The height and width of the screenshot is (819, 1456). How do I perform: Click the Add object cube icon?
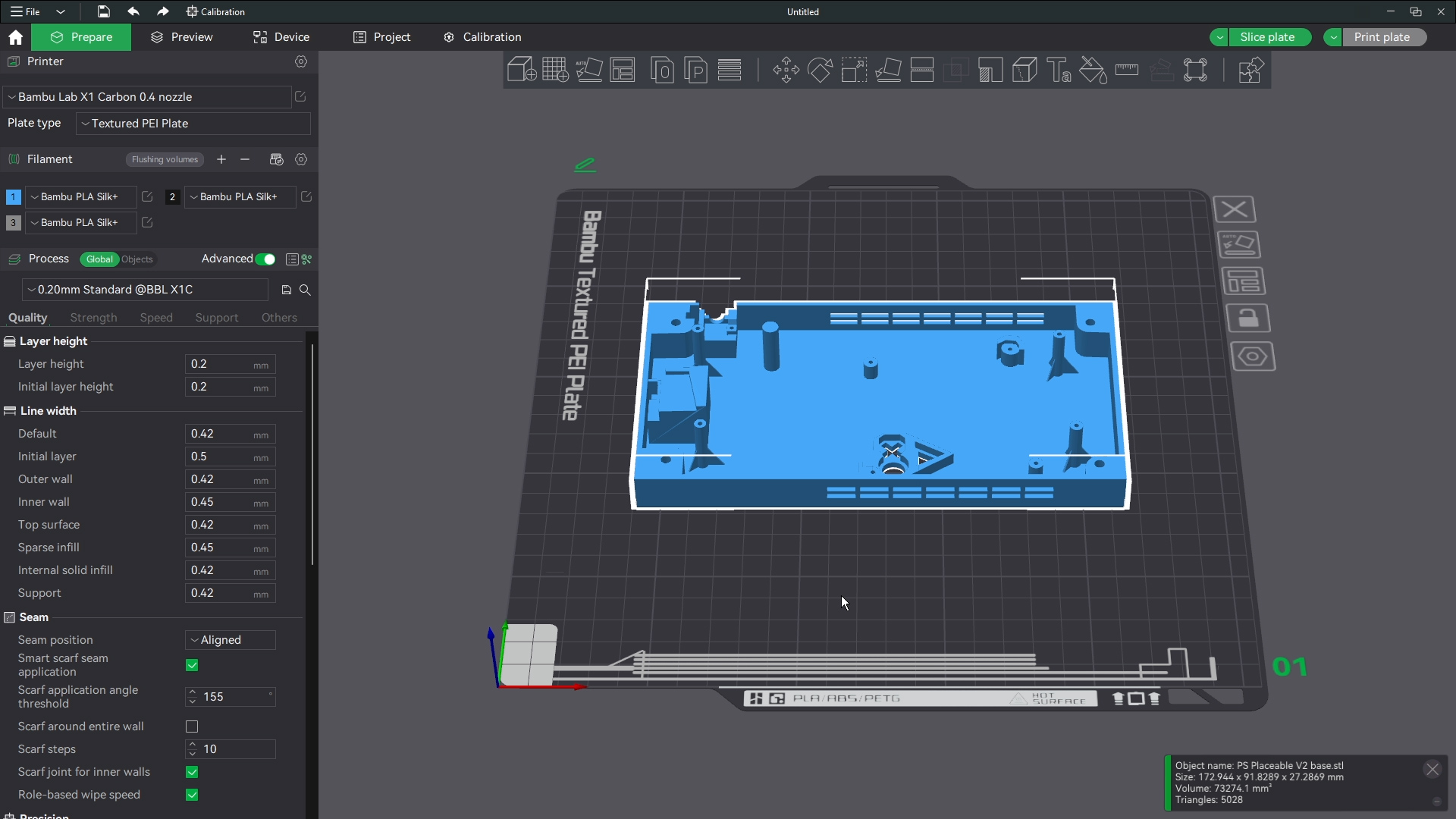coord(521,70)
